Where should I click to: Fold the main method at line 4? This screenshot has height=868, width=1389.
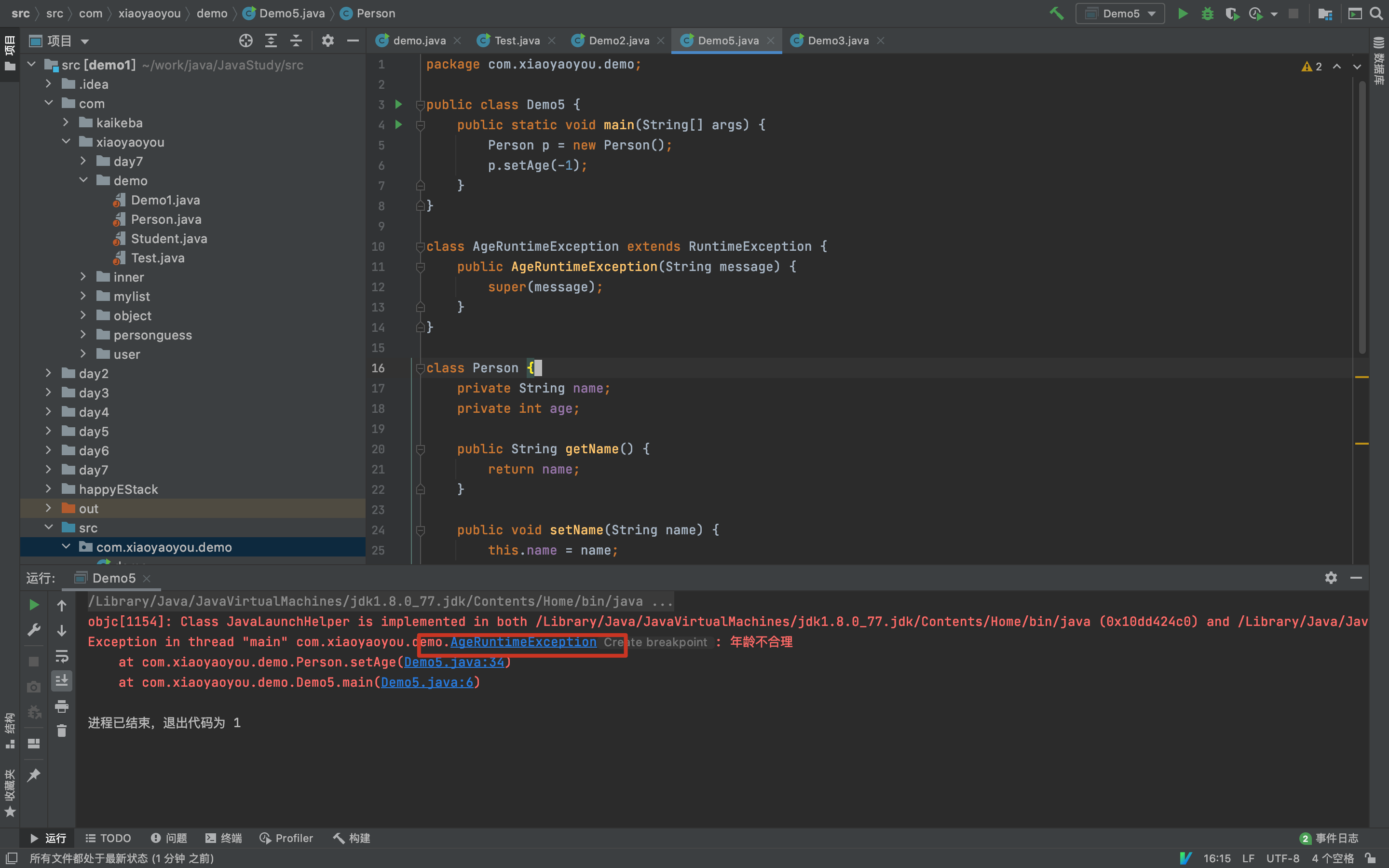420,125
